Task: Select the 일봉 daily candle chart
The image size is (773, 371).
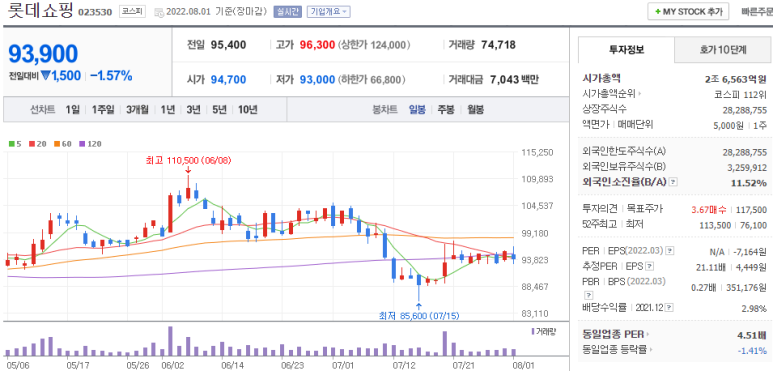Action: [x=417, y=109]
